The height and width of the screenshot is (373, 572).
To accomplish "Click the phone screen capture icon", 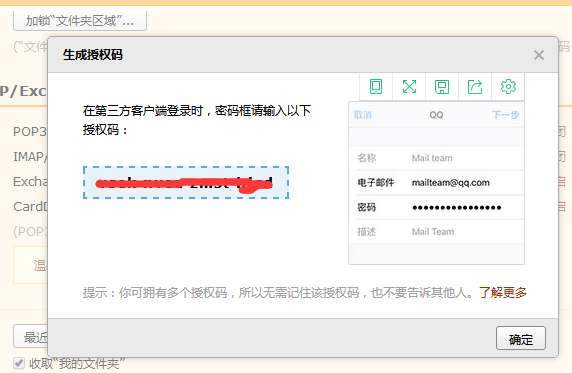I will [x=376, y=87].
